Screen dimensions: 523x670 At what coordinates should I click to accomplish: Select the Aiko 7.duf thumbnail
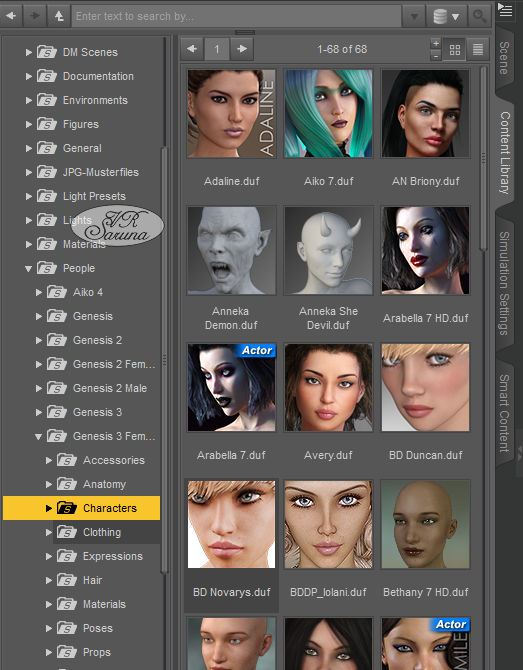click(328, 114)
